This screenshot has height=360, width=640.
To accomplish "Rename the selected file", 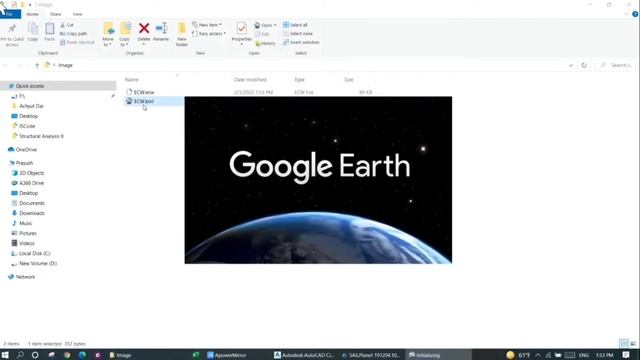I will point(161,32).
